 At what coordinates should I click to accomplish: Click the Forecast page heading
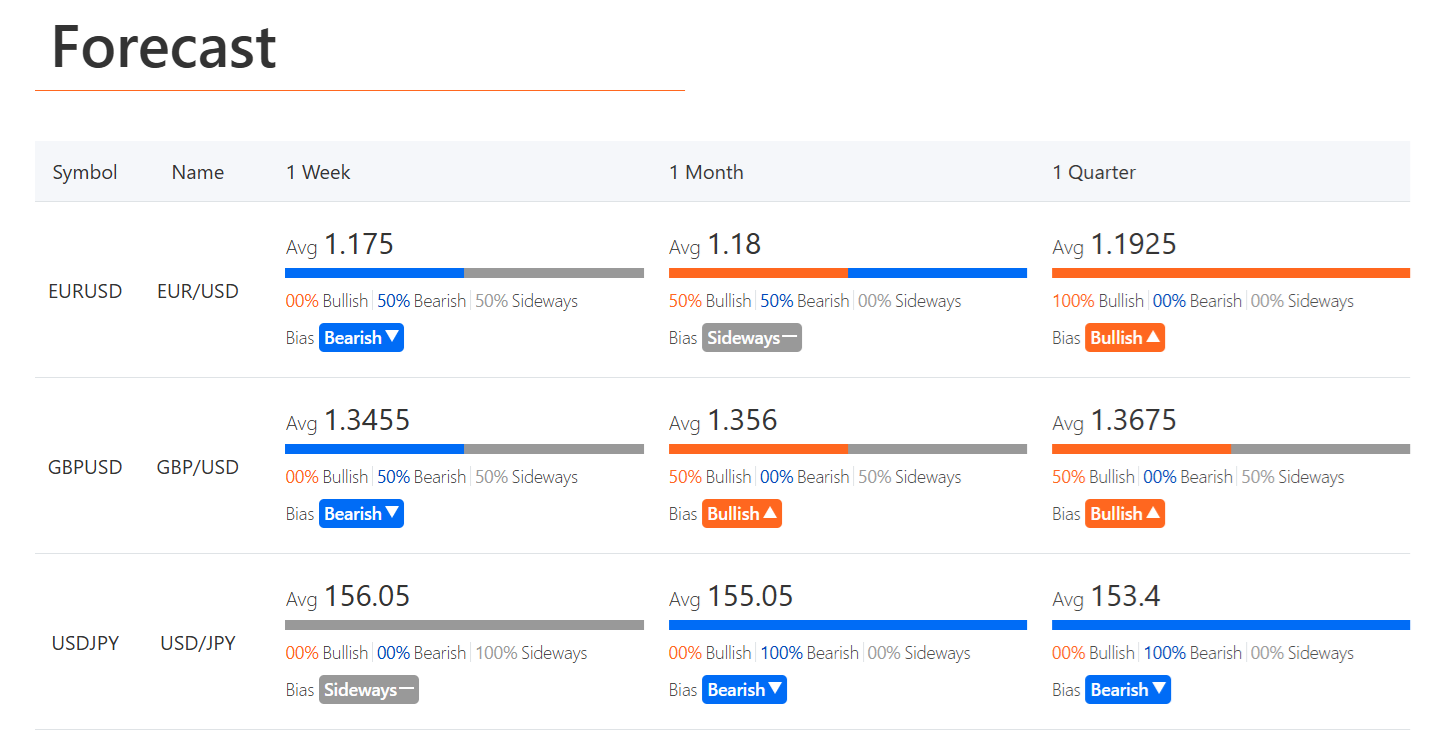(x=164, y=47)
